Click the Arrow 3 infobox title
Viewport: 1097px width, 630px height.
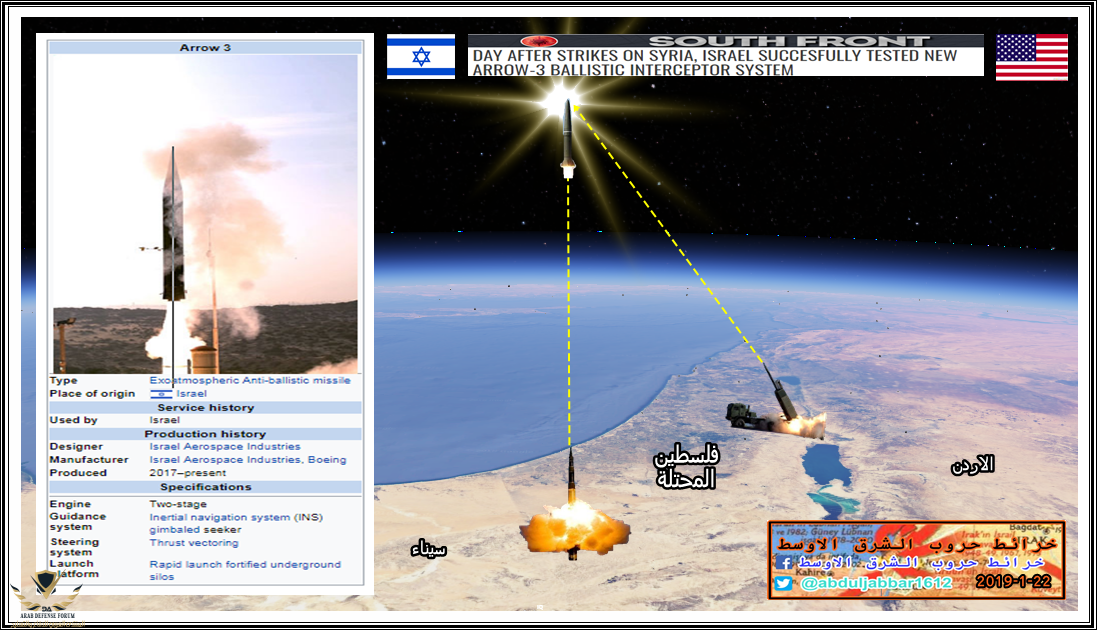pos(205,48)
